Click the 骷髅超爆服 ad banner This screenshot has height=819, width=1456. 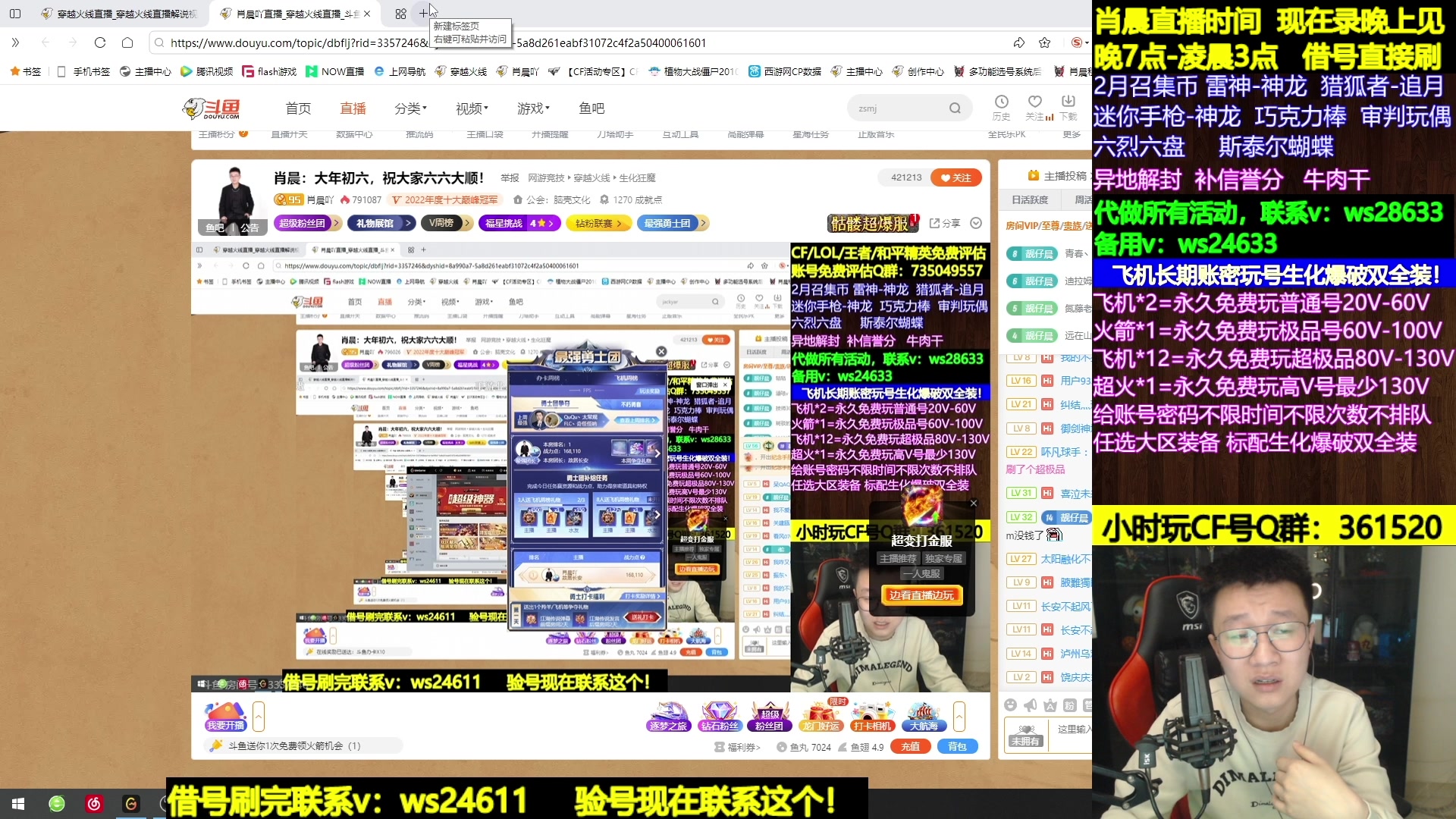point(873,223)
